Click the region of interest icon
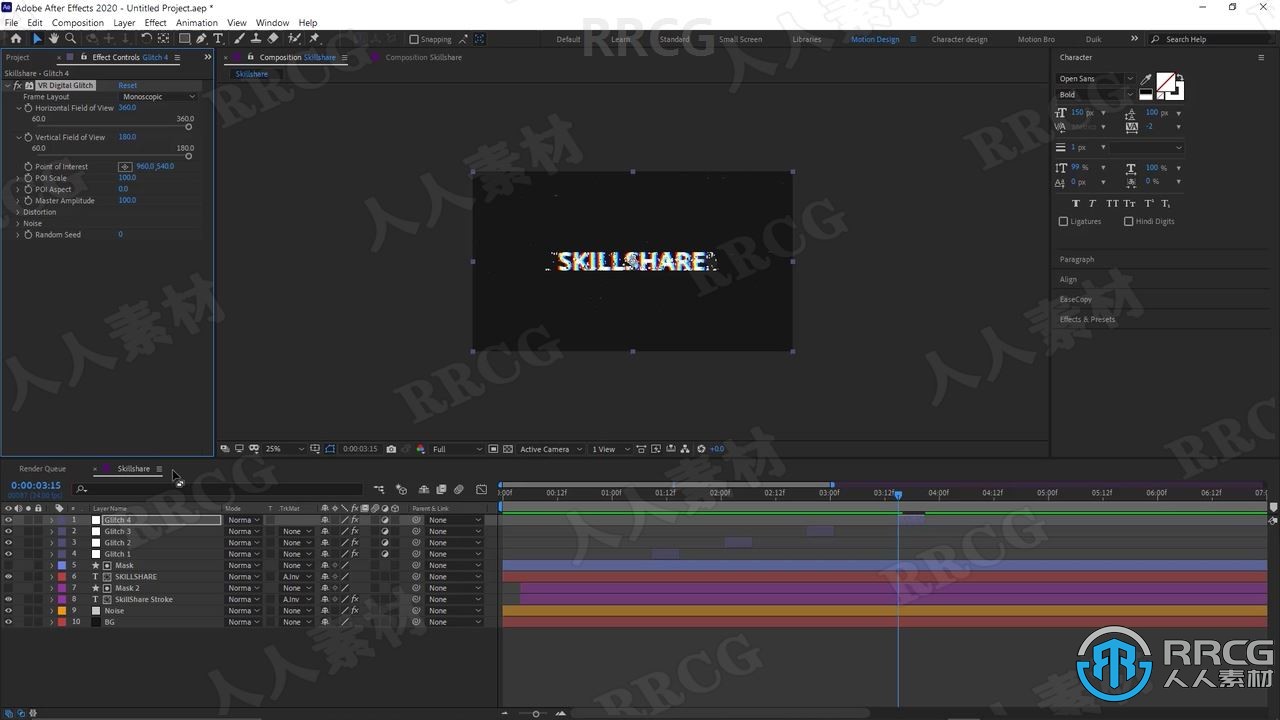The height and width of the screenshot is (720, 1280). (x=494, y=449)
